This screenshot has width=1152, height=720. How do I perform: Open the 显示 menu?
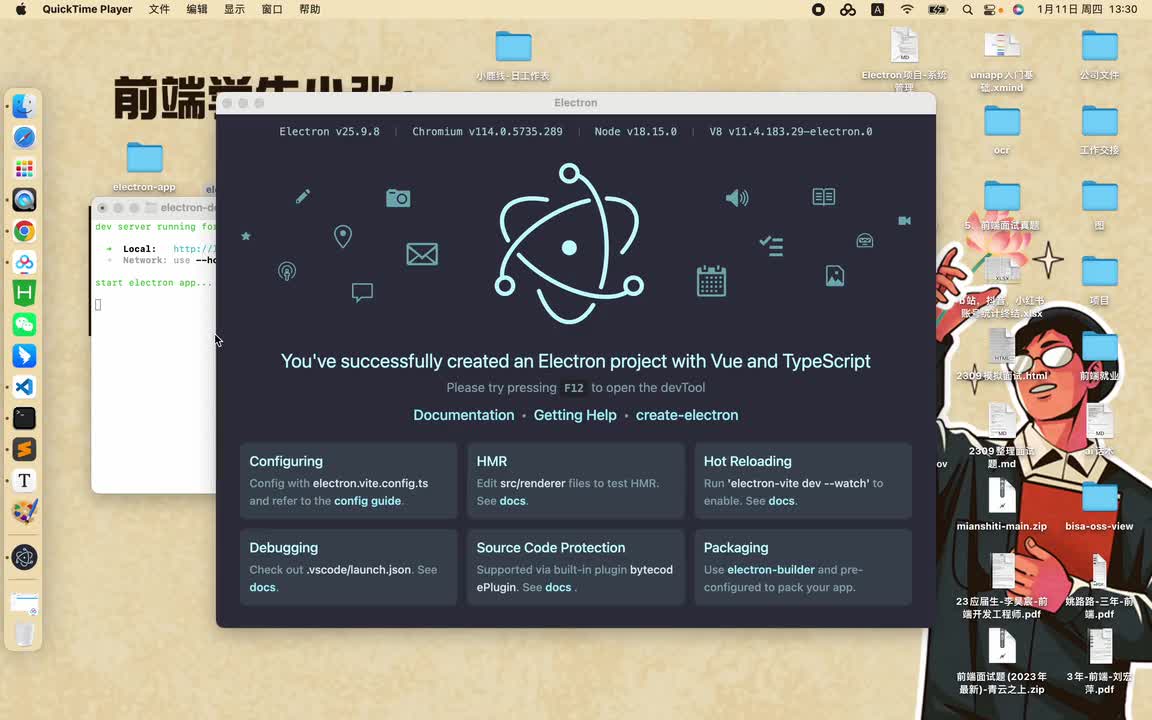pos(234,10)
